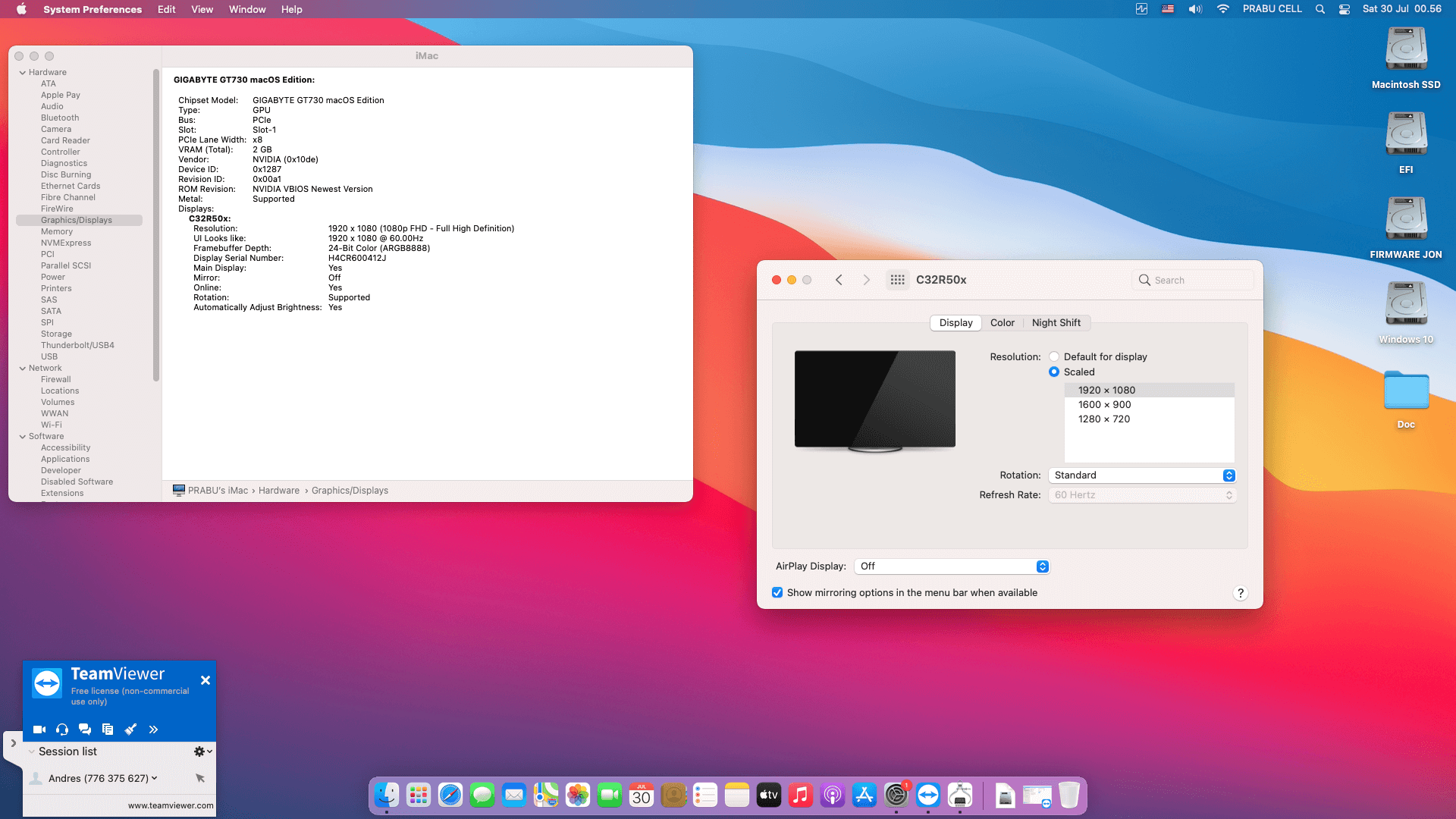
Task: Uncheck show mirroring options in menu bar
Action: [x=777, y=593]
